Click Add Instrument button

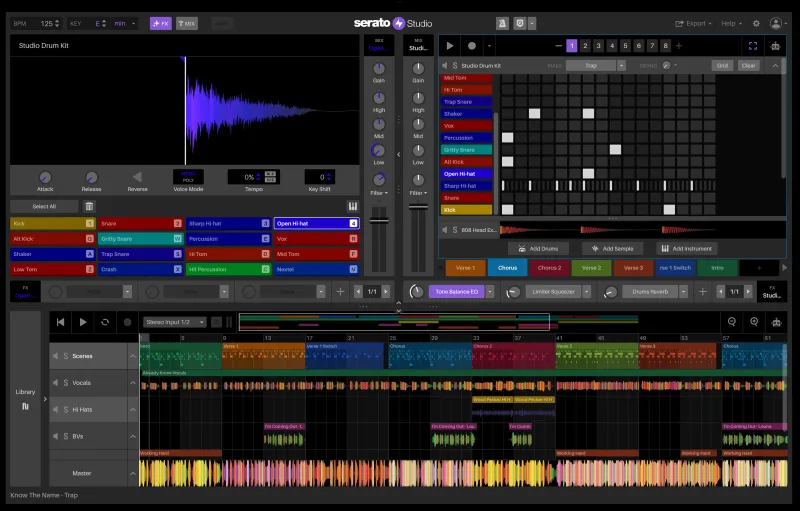[x=687, y=249]
